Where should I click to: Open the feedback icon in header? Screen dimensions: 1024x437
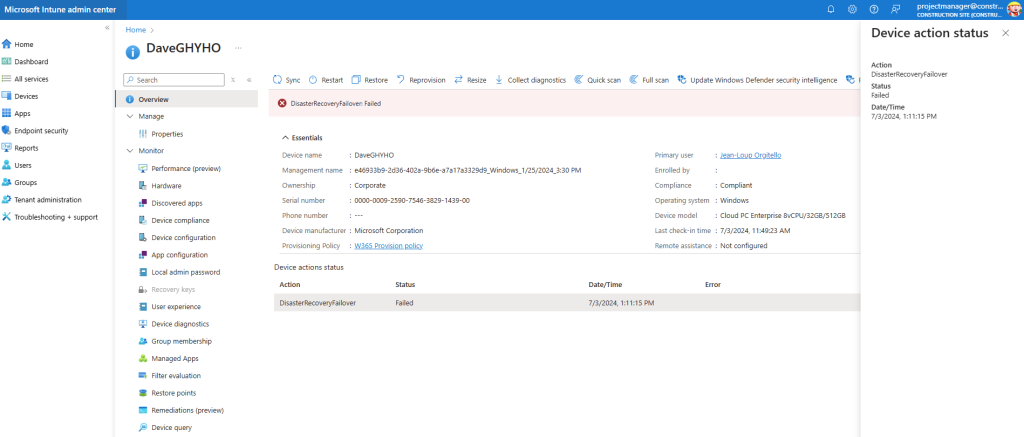(x=895, y=9)
